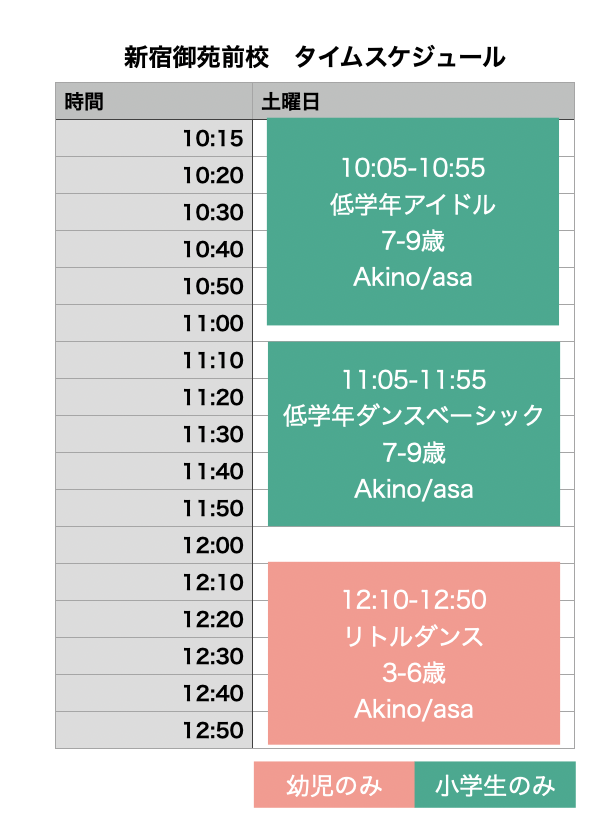Select the 10:15 time row
Image resolution: width=610 pixels, height=829 pixels.
coord(153,139)
